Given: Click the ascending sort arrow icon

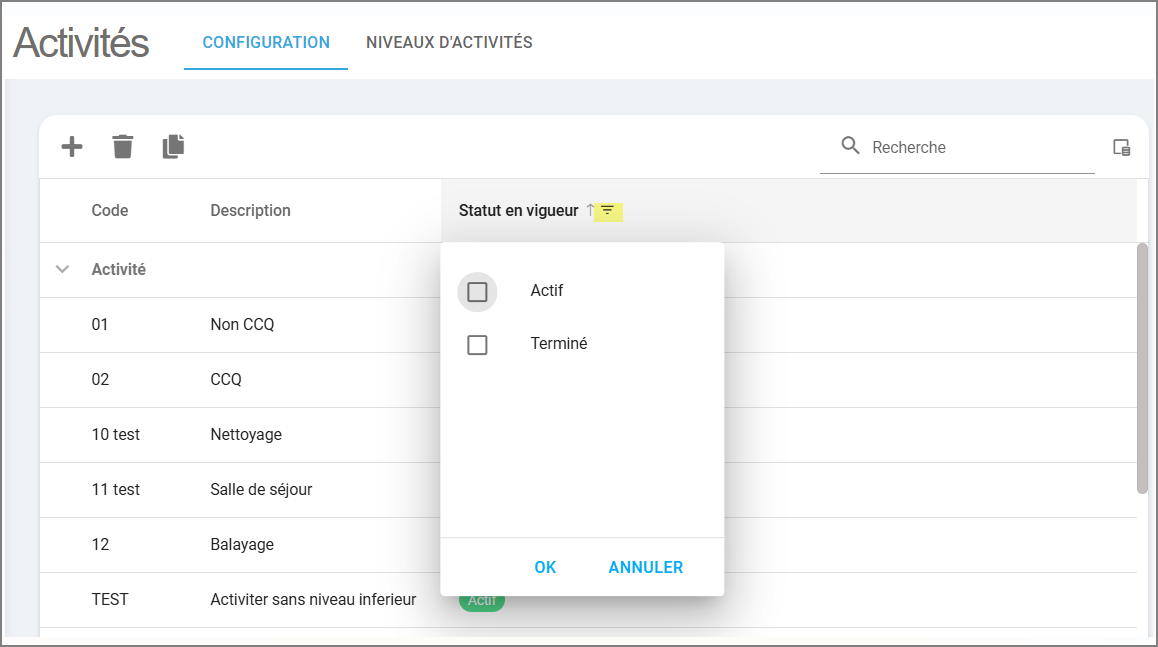Looking at the screenshot, I should (590, 210).
